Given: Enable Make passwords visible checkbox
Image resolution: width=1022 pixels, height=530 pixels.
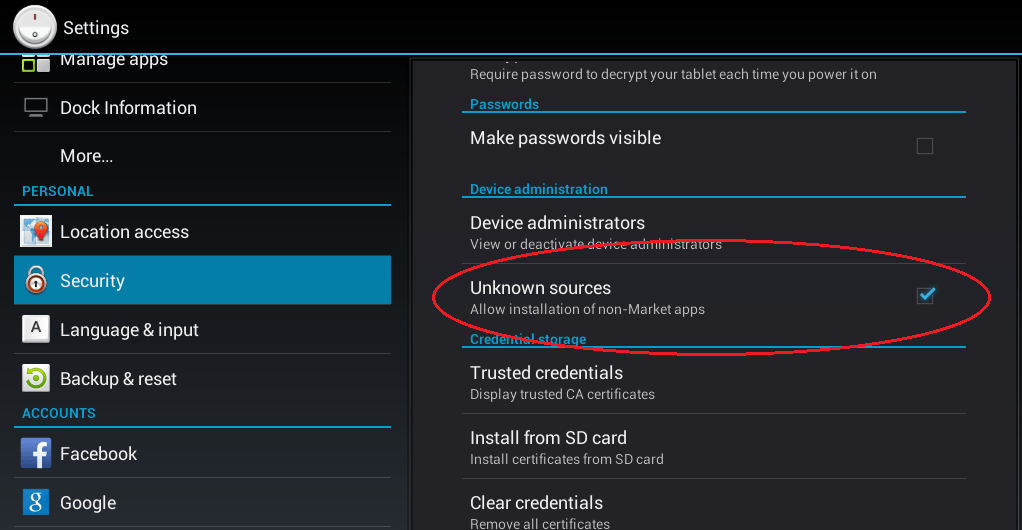Looking at the screenshot, I should 924,146.
